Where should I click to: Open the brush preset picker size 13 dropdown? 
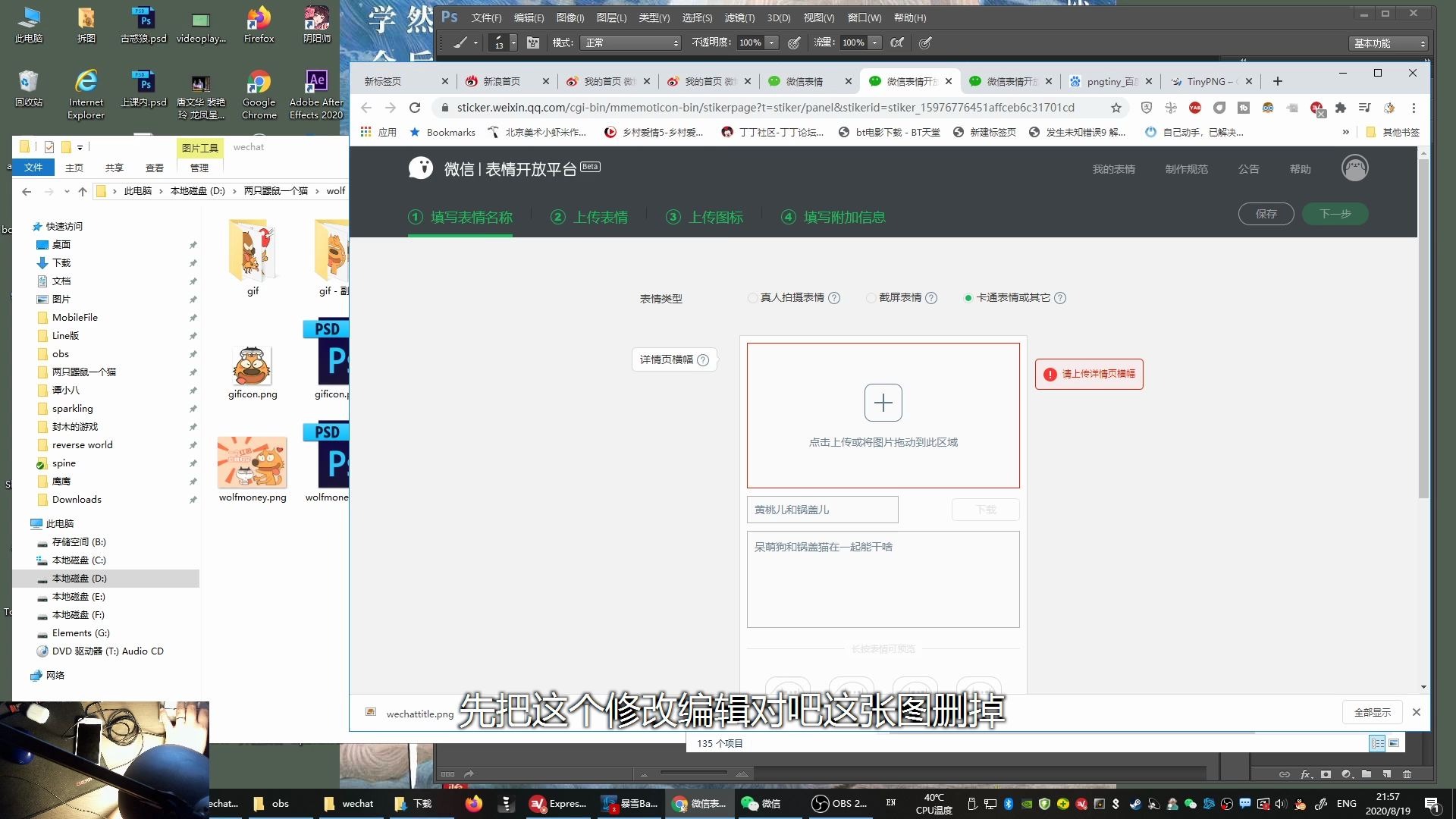click(x=513, y=43)
